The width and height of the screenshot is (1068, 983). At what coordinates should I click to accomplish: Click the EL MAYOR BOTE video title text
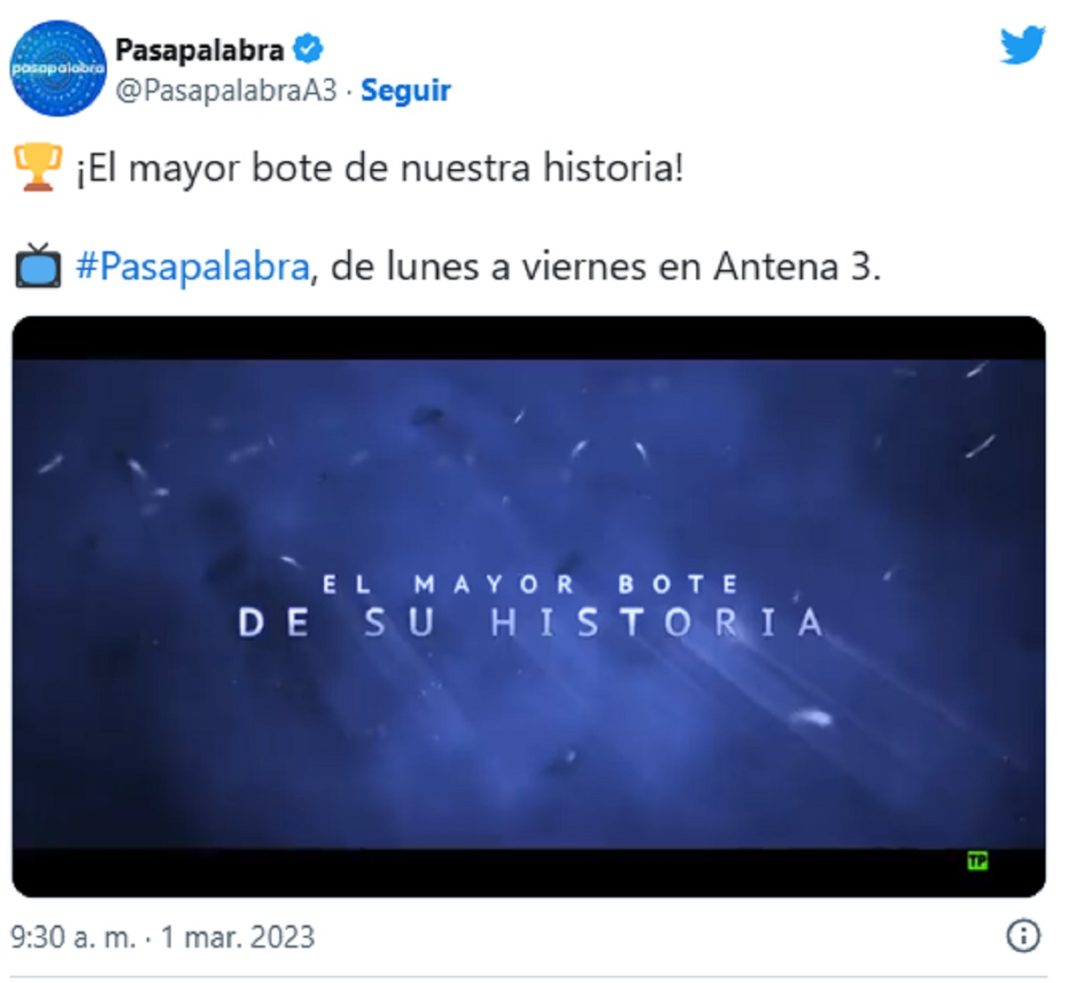click(530, 584)
